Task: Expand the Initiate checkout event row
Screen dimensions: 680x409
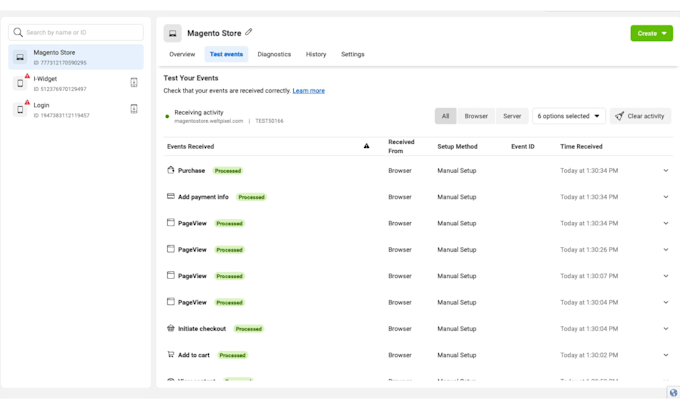Action: click(x=666, y=329)
